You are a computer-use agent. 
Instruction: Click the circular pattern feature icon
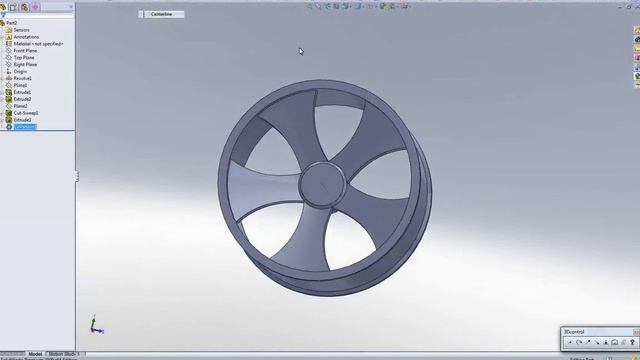pos(9,127)
